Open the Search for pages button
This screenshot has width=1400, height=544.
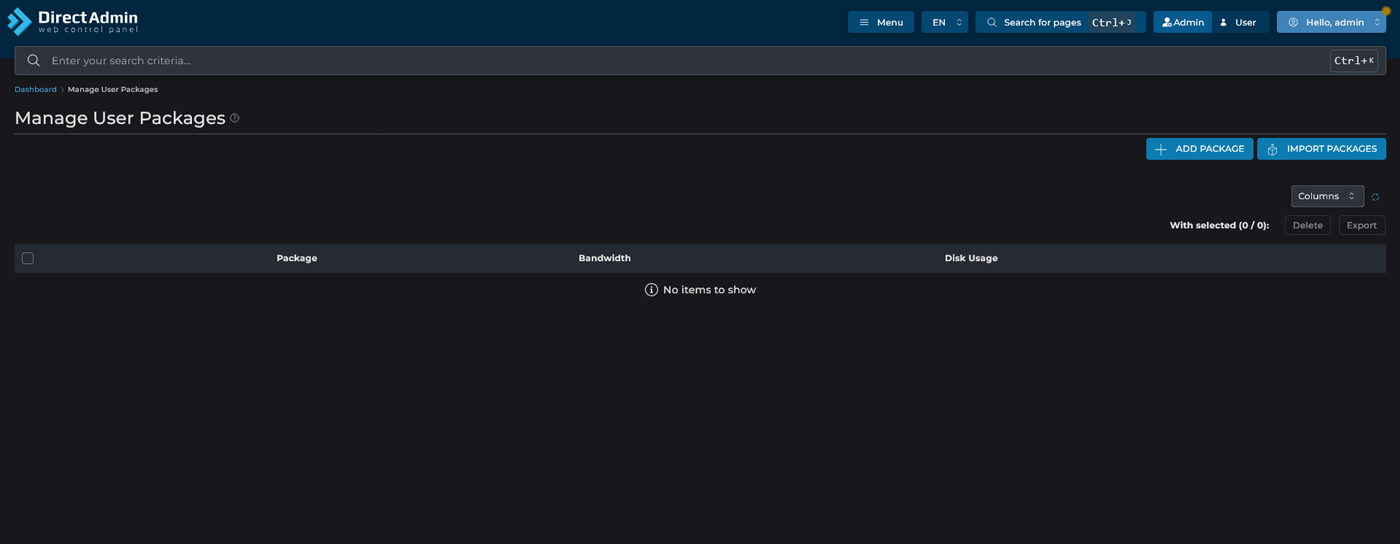tap(1060, 22)
